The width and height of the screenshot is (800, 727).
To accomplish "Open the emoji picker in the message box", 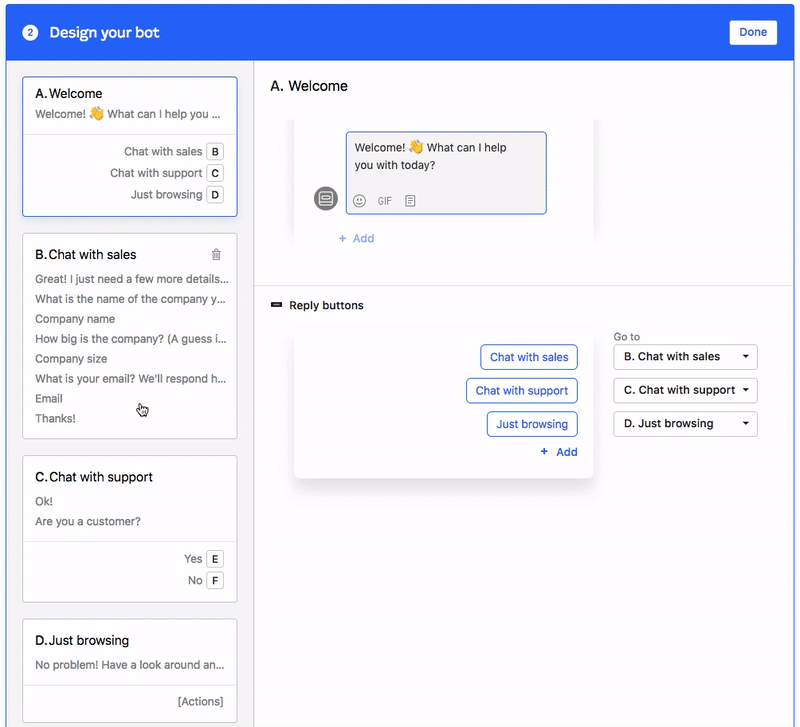I will (360, 201).
